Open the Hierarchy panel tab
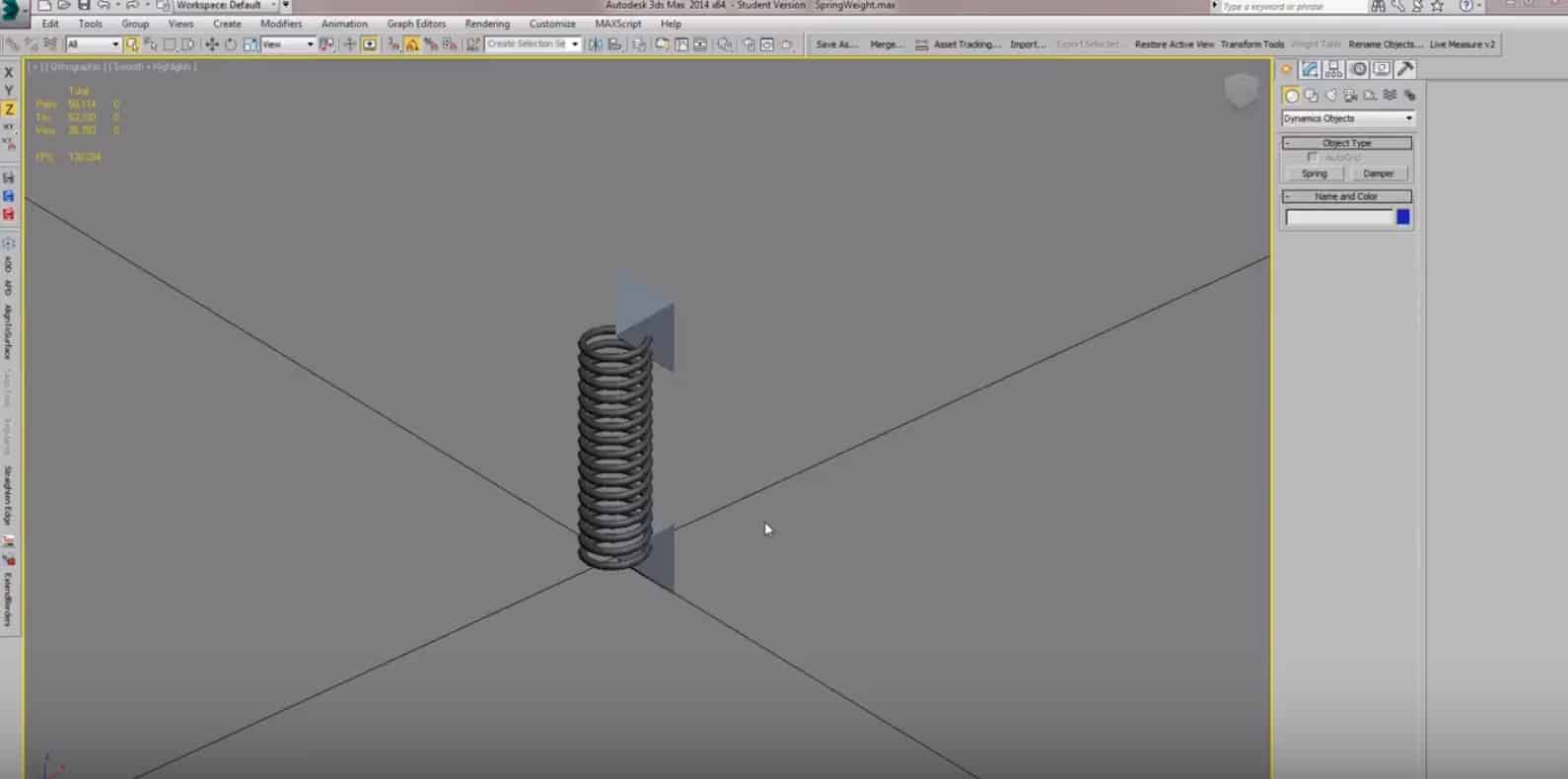The height and width of the screenshot is (779, 1568). [x=1333, y=69]
